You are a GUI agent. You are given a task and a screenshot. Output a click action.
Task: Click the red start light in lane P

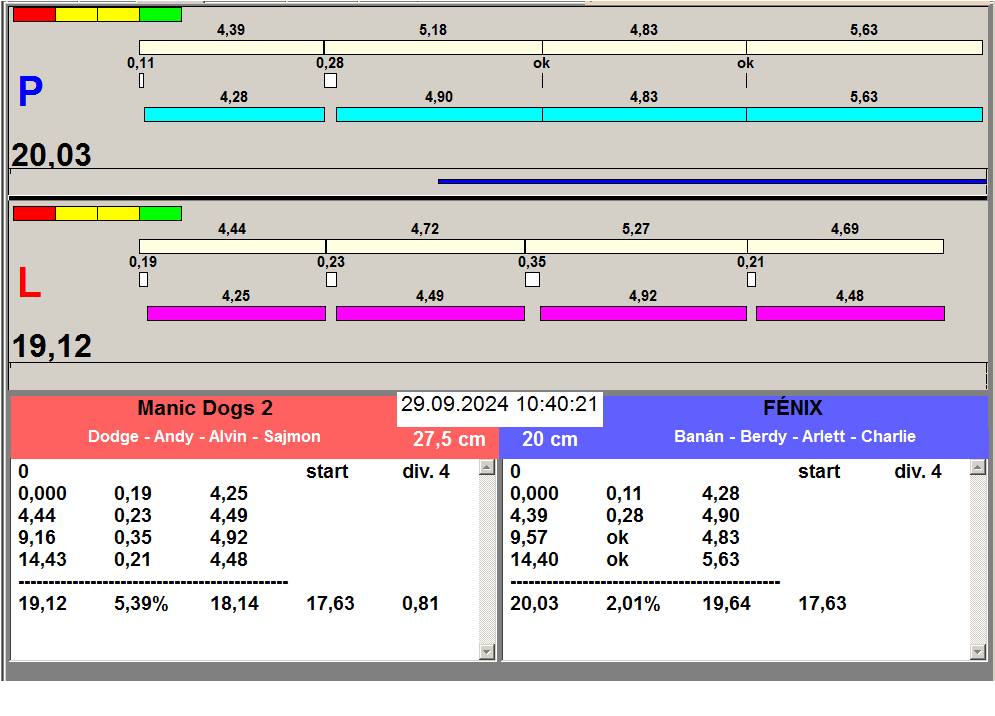click(x=34, y=15)
